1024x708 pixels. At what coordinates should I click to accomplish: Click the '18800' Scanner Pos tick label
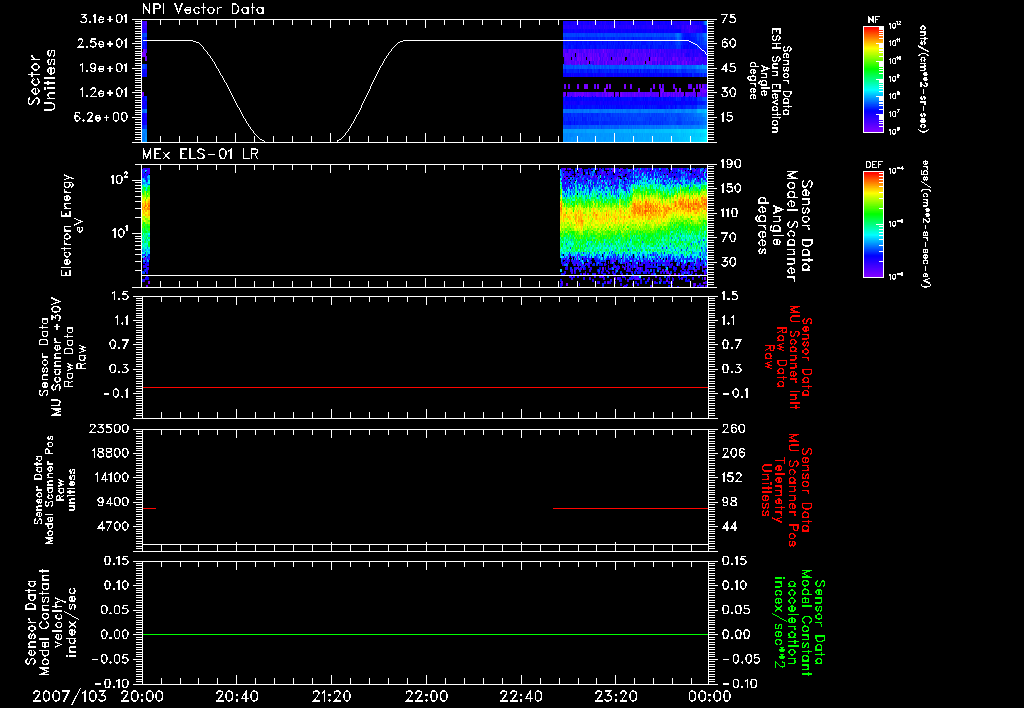click(x=108, y=453)
